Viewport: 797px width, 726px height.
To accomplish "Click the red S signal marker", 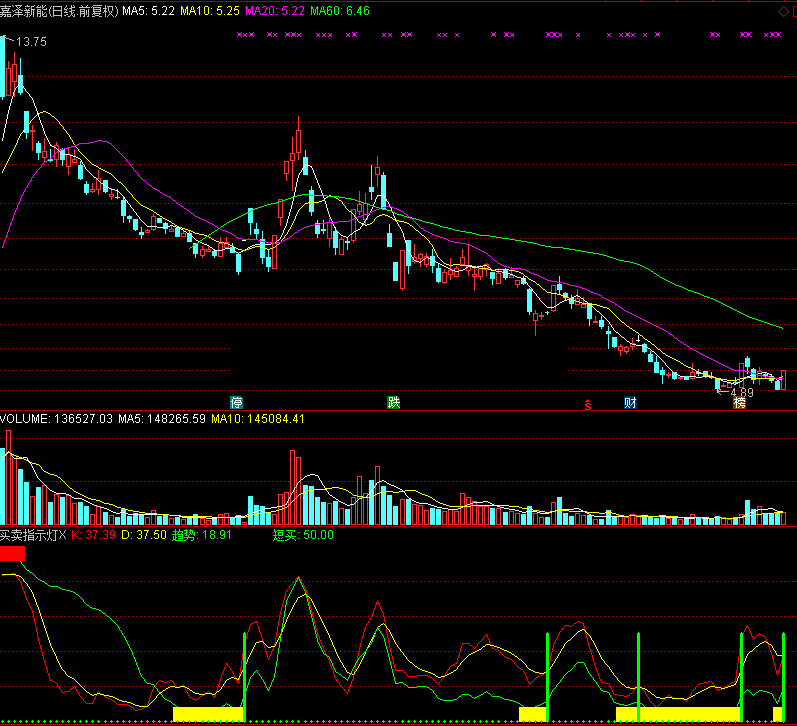I will (588, 405).
